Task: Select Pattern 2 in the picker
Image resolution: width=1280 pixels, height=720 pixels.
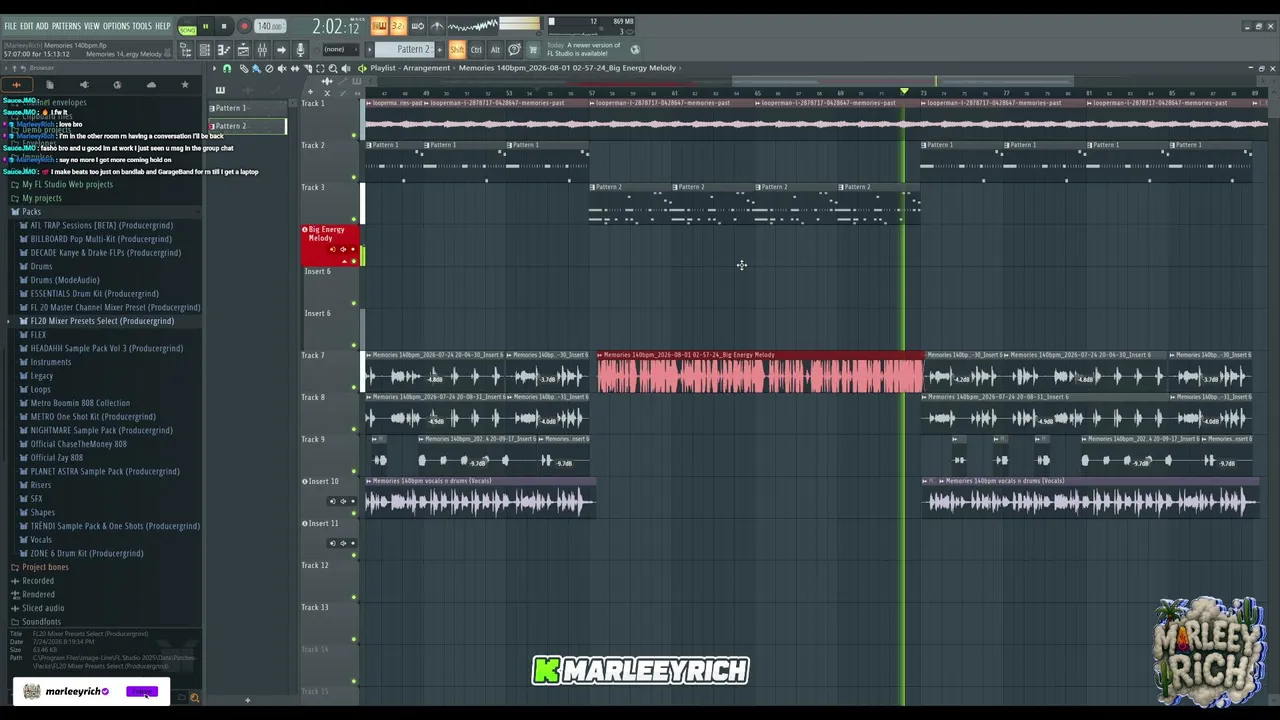Action: [x=247, y=126]
